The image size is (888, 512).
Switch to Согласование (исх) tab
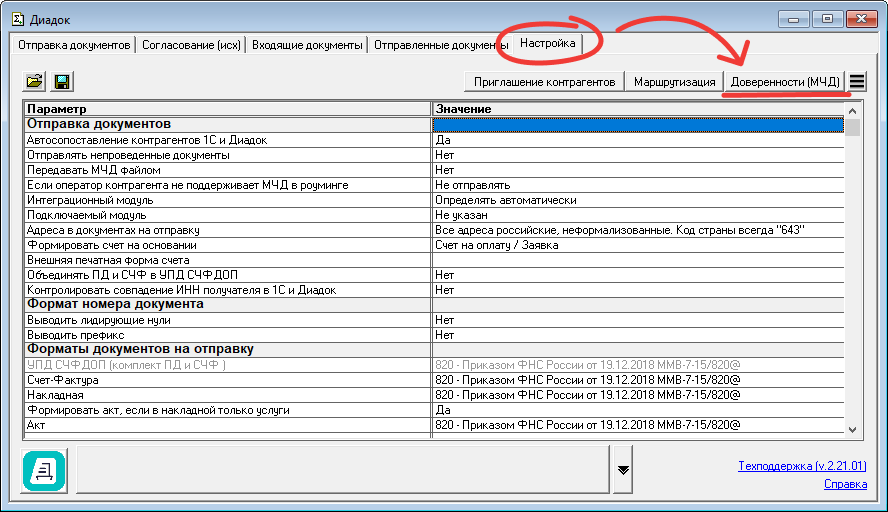[191, 45]
